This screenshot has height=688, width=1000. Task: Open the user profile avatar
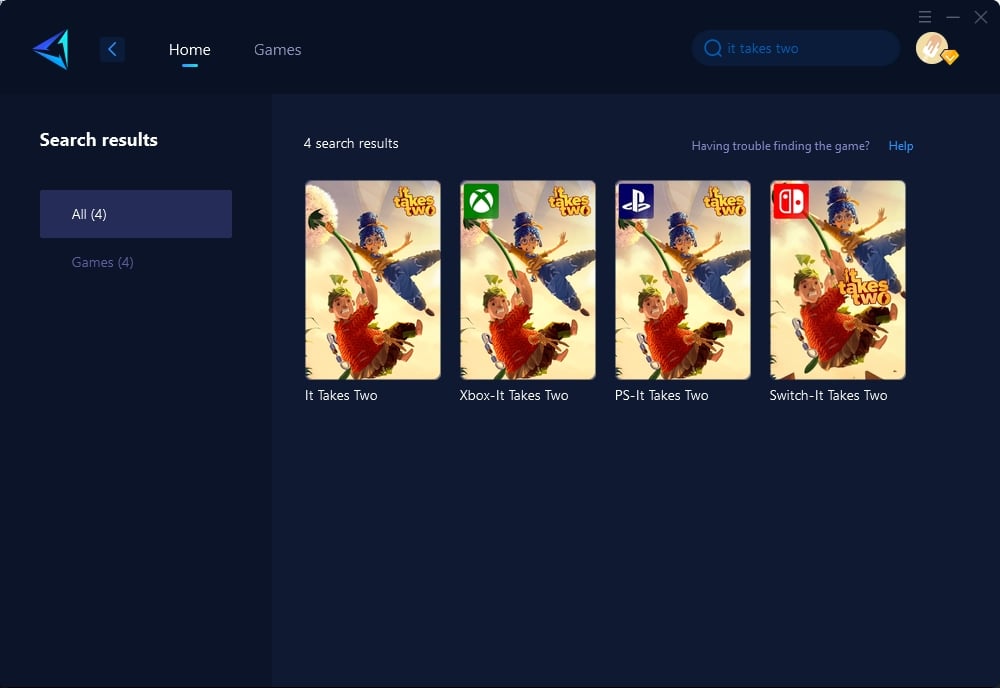(x=932, y=48)
